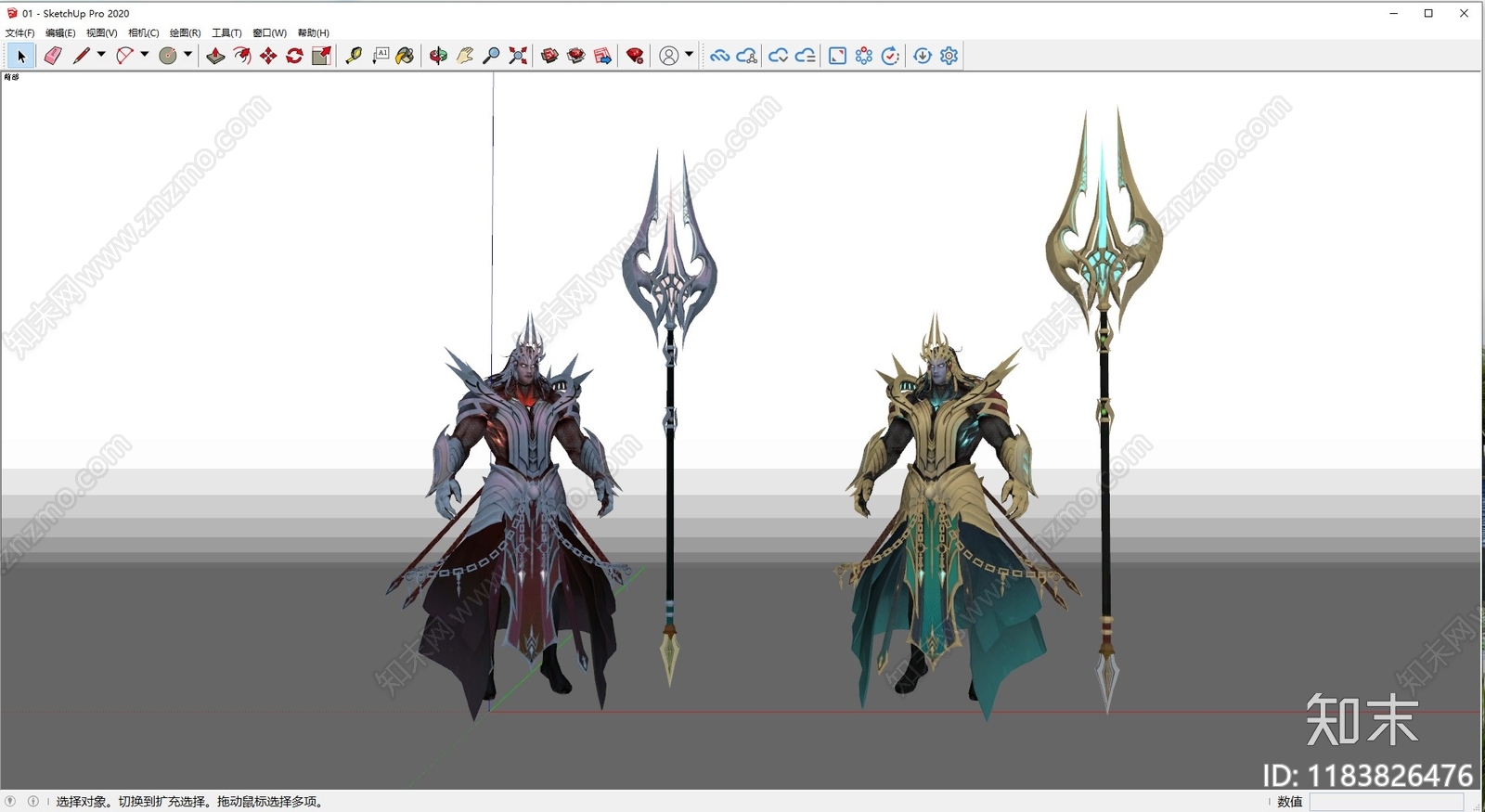Image resolution: width=1485 pixels, height=812 pixels.
Task: Select the arrow Select tool
Action: coord(21,56)
